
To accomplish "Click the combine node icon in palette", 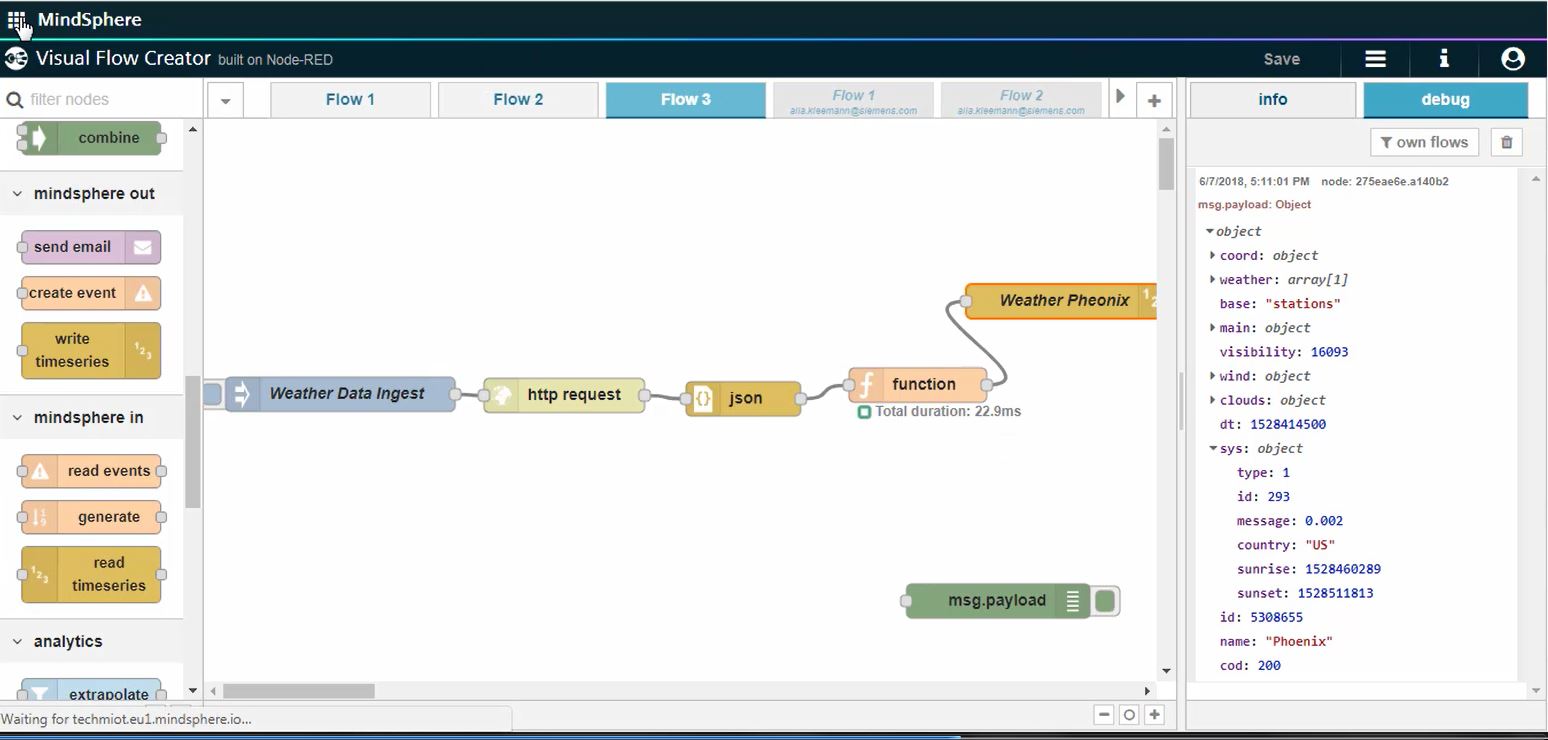I will click(40, 138).
